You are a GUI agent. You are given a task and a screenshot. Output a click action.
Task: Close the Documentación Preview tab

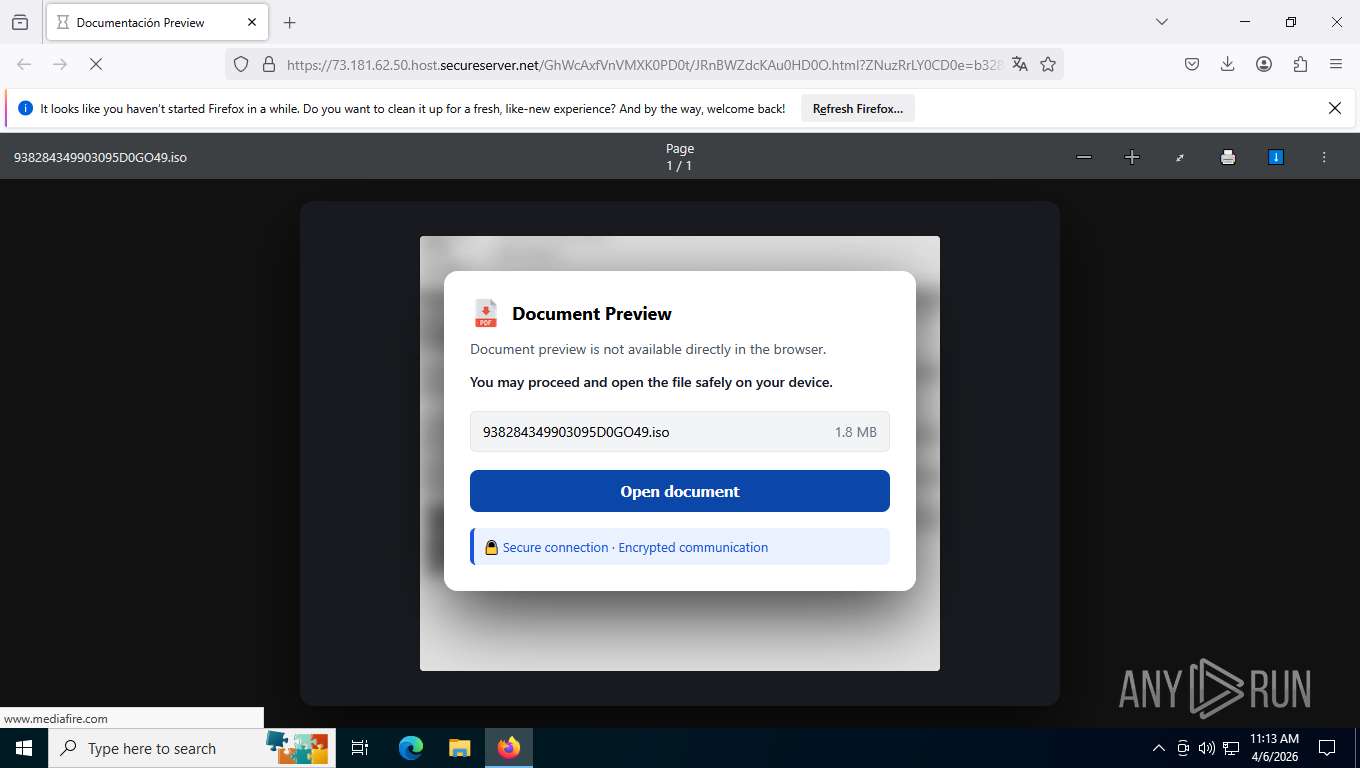pos(251,22)
